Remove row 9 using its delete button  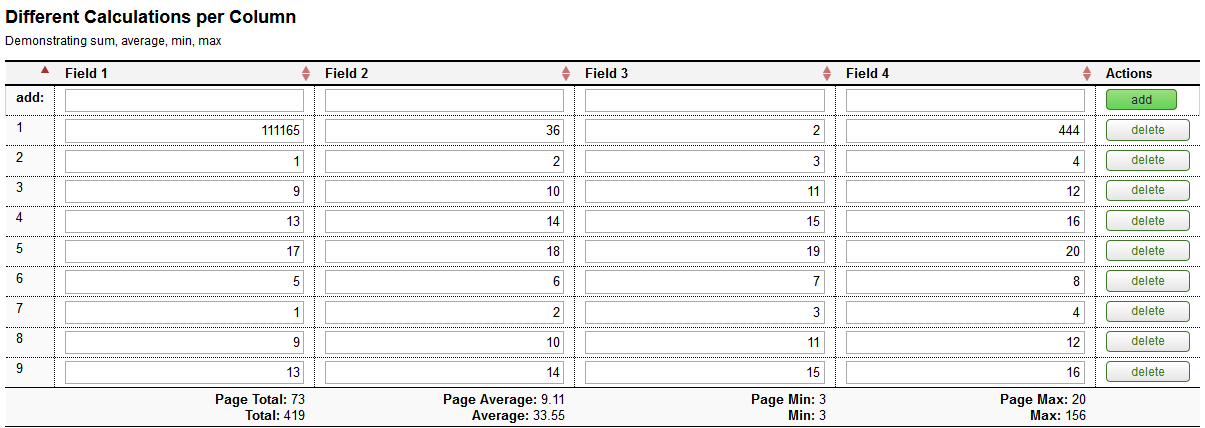tap(1147, 372)
